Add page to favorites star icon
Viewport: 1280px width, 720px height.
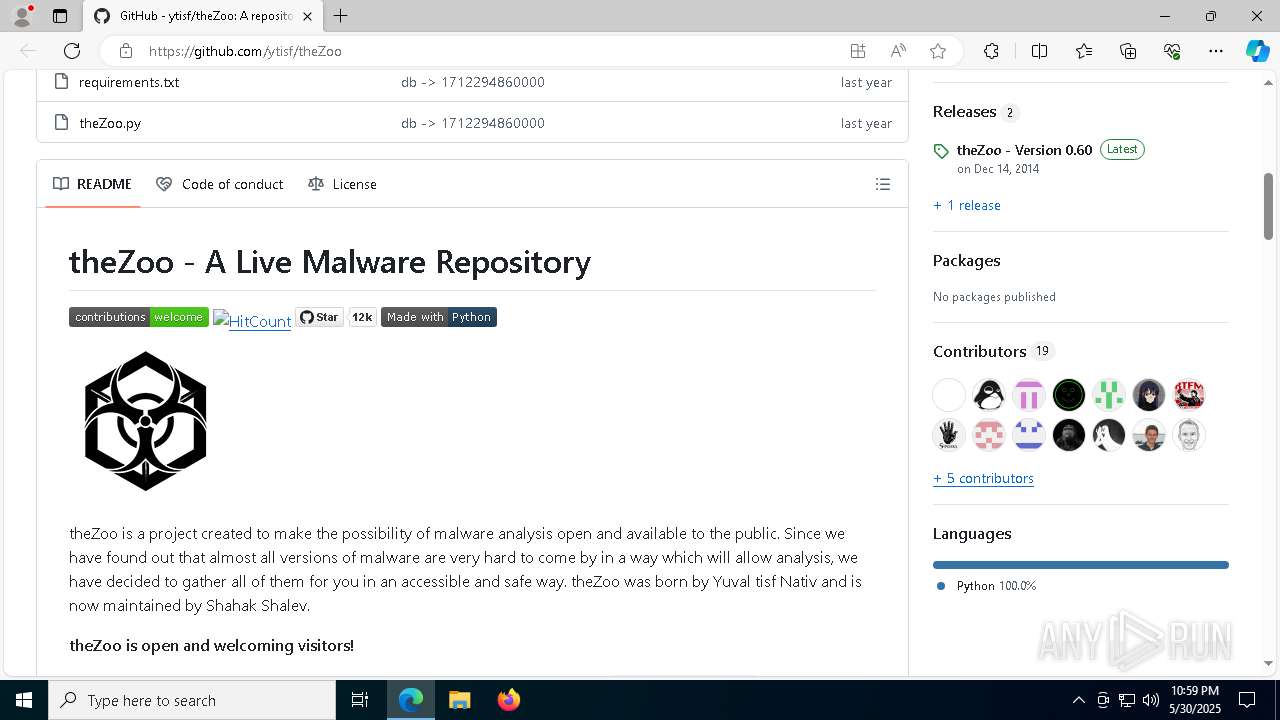(938, 51)
